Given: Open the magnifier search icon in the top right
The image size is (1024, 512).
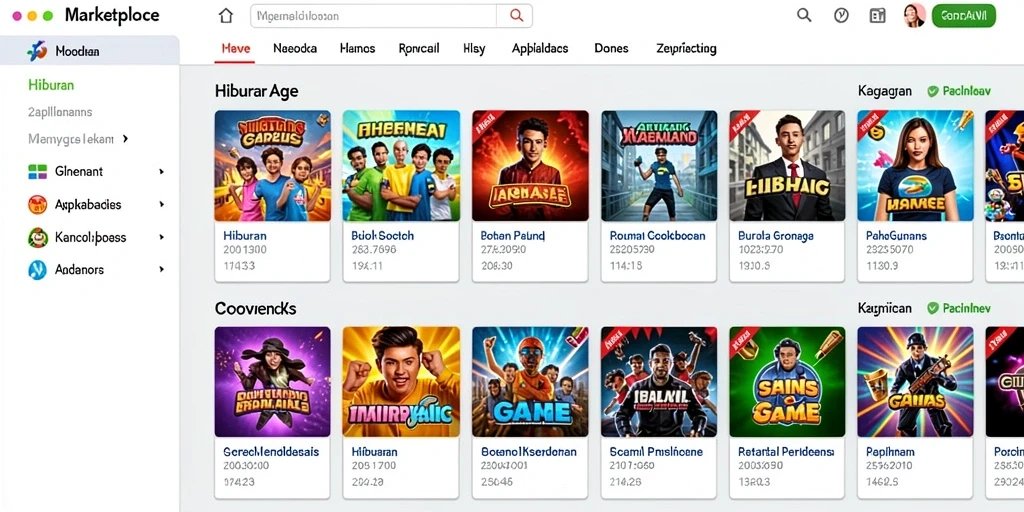Looking at the screenshot, I should (804, 15).
